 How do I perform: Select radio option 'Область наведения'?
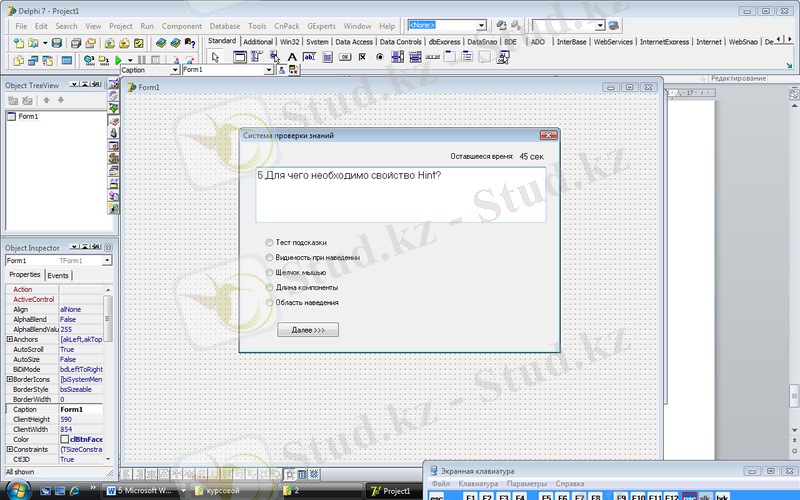pyautogui.click(x=269, y=303)
